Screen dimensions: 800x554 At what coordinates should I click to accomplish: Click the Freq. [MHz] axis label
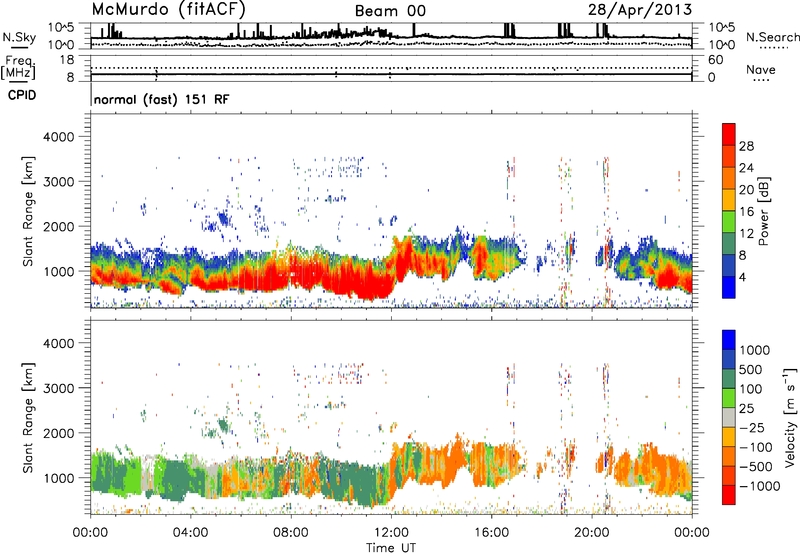pos(19,67)
